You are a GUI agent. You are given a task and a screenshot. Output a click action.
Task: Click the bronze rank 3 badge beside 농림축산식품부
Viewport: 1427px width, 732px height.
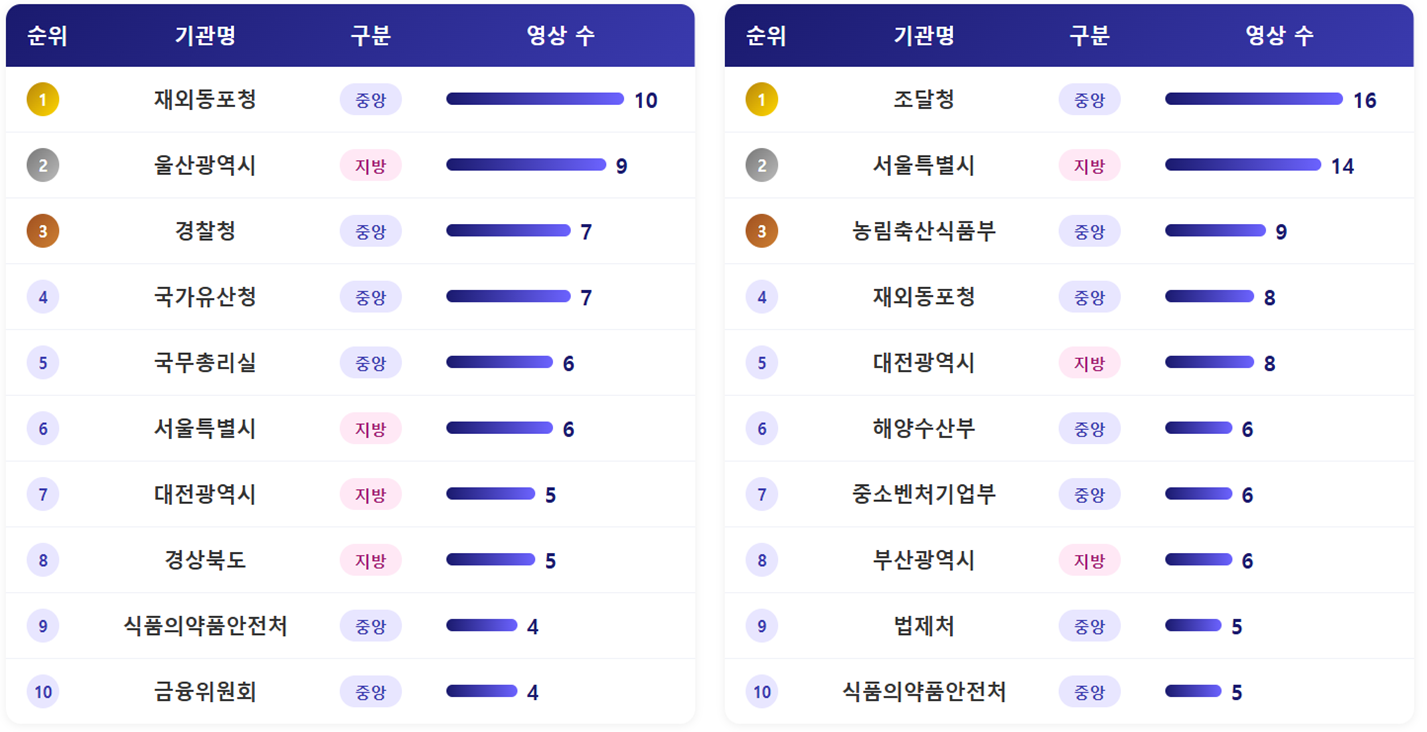[761, 231]
